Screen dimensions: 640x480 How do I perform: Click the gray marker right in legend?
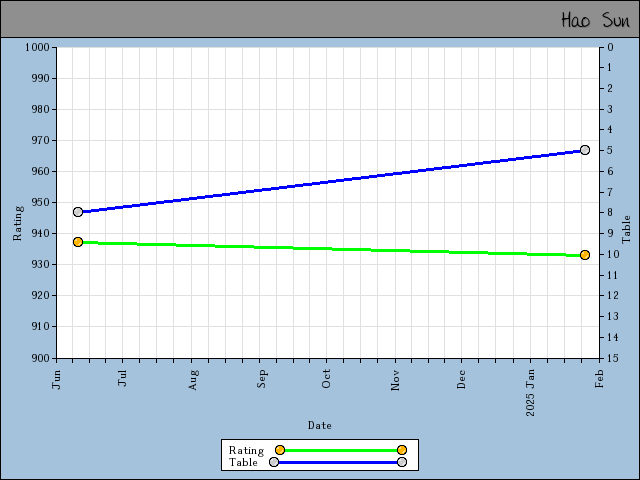click(x=402, y=462)
